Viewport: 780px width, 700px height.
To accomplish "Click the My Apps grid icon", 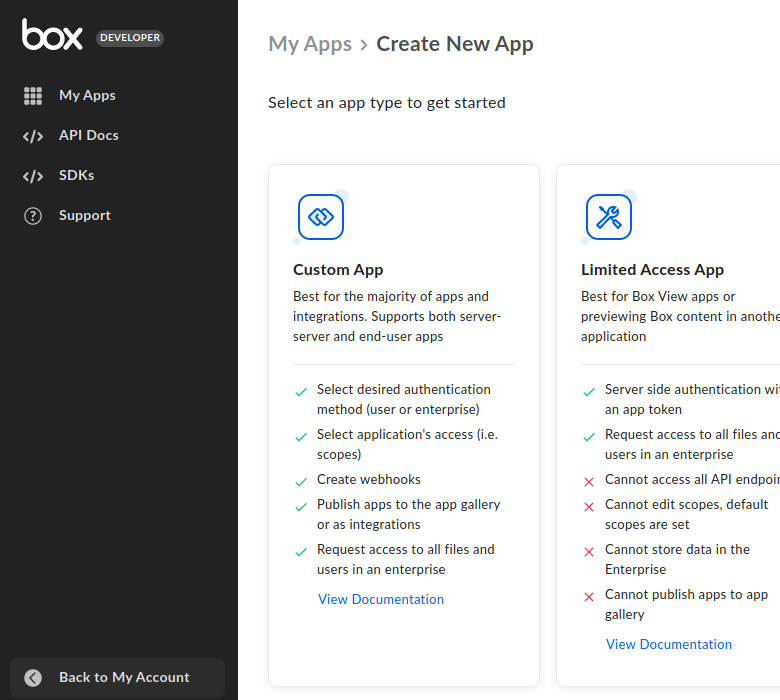I will coord(33,96).
